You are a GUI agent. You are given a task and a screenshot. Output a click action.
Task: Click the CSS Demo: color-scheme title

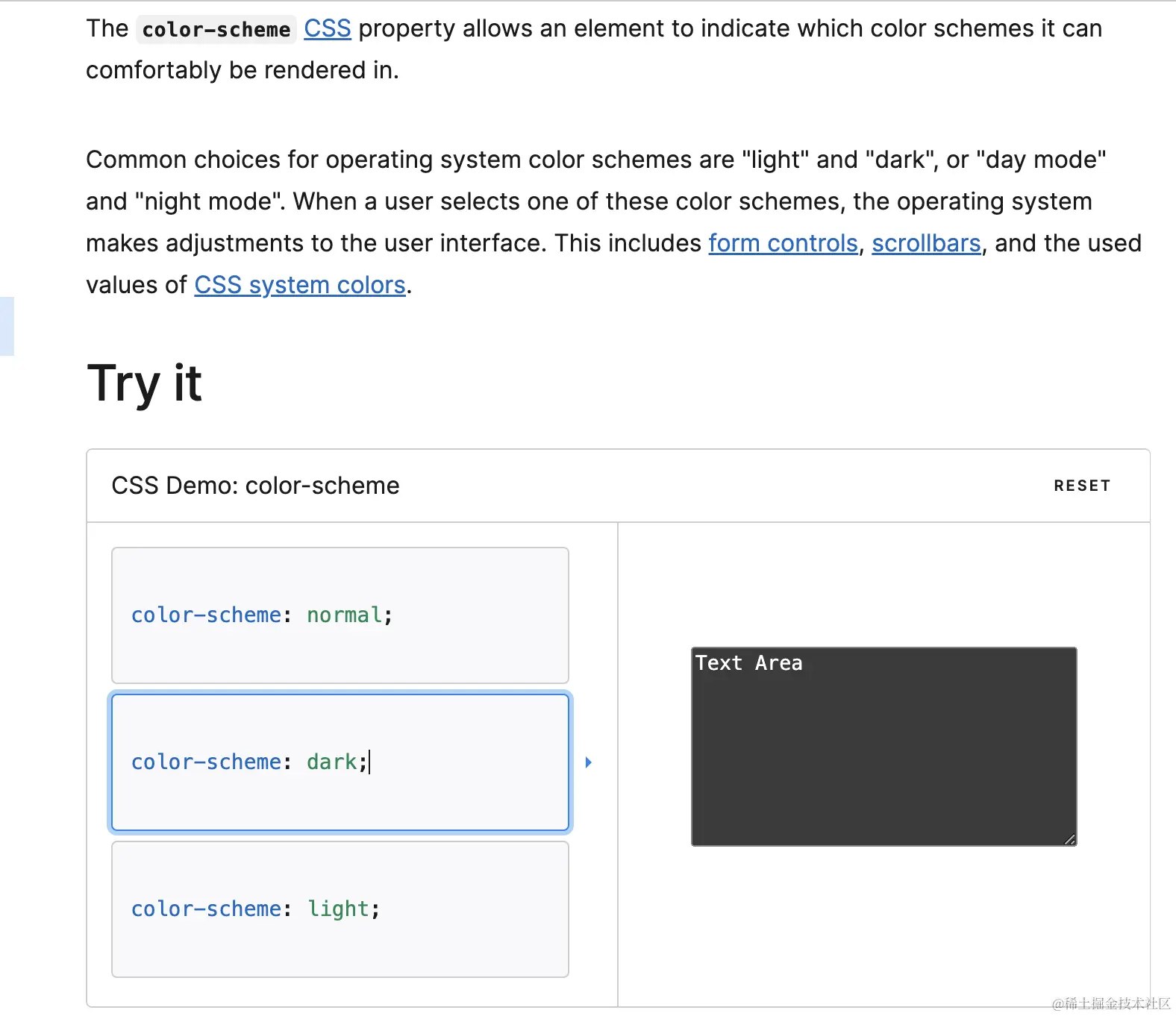tap(255, 486)
